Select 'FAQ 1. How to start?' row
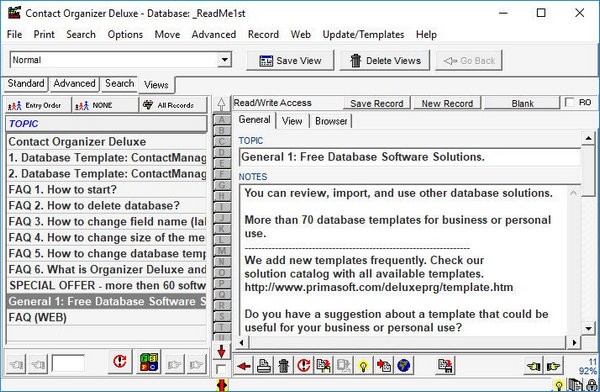The width and height of the screenshot is (600, 392). pyautogui.click(x=106, y=189)
